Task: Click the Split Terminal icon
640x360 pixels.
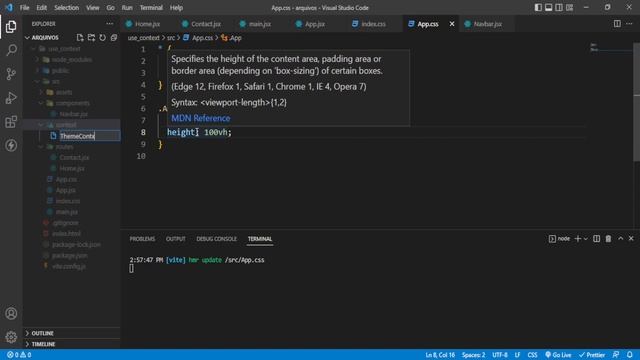Action: tap(596, 239)
